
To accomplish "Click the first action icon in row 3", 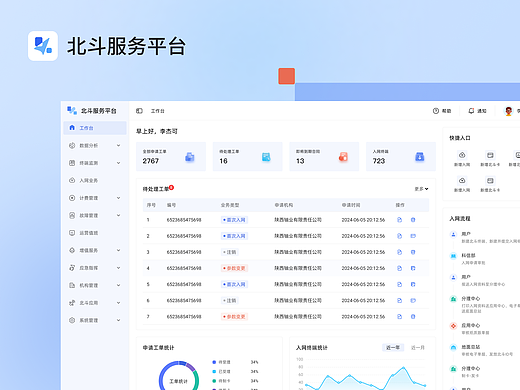I will coord(399,252).
